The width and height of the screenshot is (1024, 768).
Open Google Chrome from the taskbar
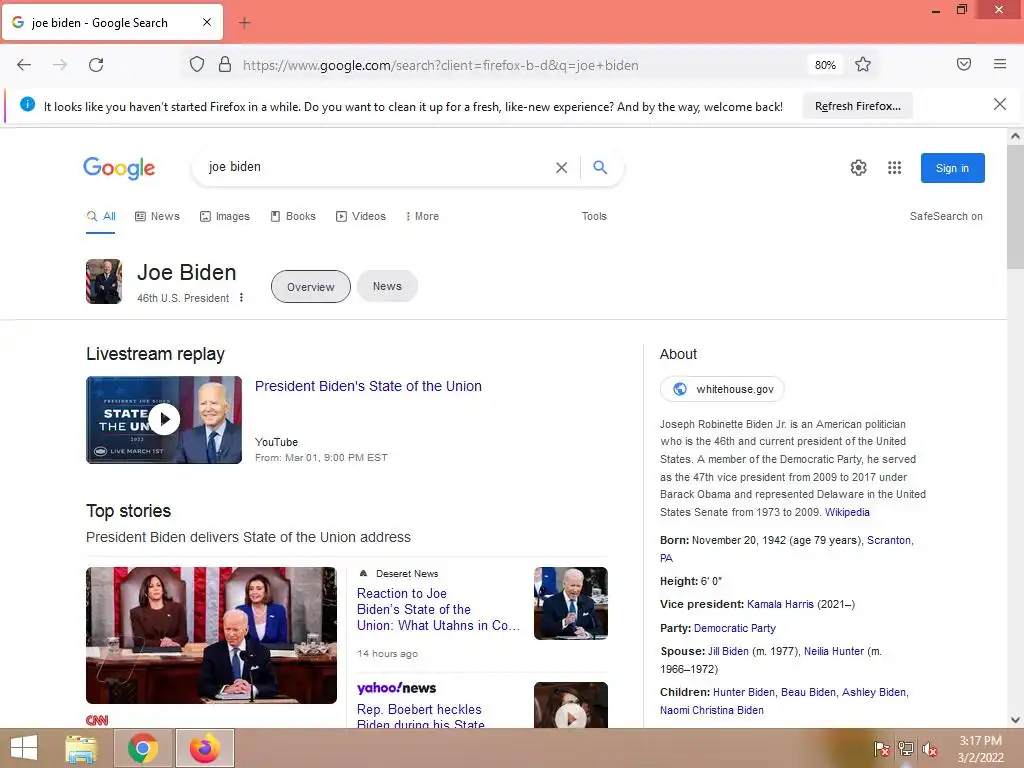click(x=142, y=748)
